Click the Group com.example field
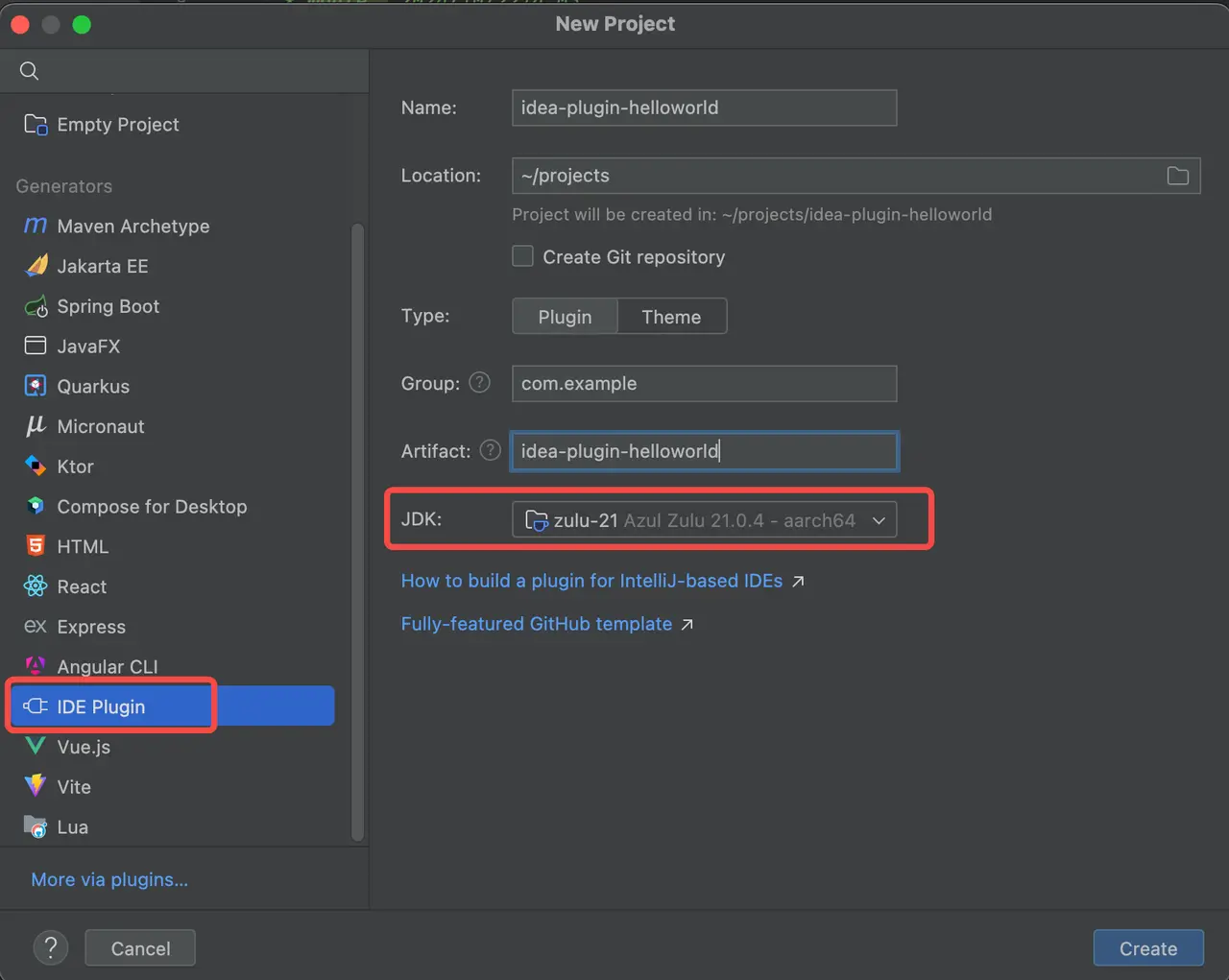This screenshot has width=1229, height=980. coord(705,383)
